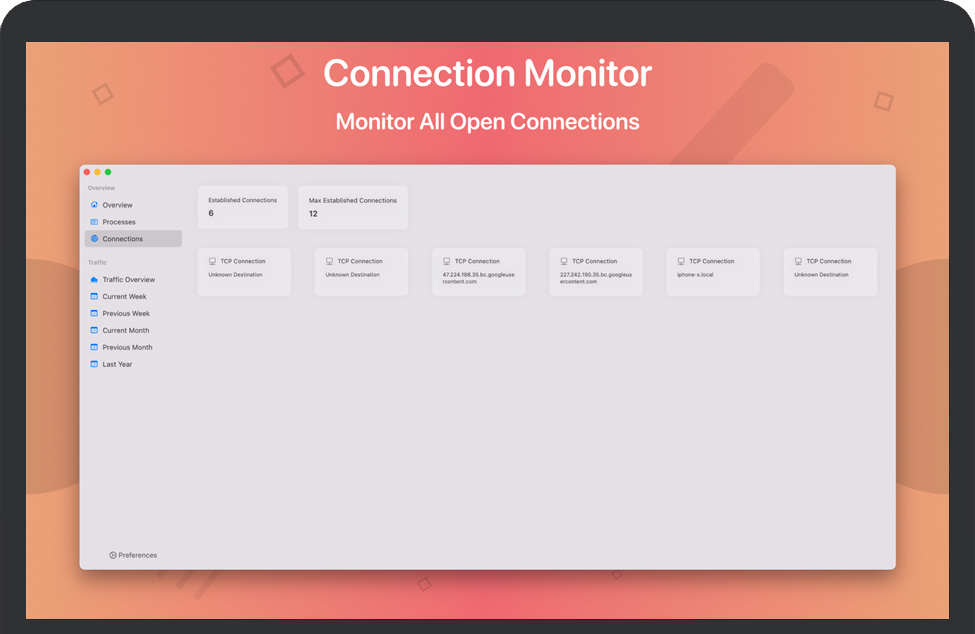Close the window with the red button
Screen dimensions: 975x634
[x=87, y=172]
